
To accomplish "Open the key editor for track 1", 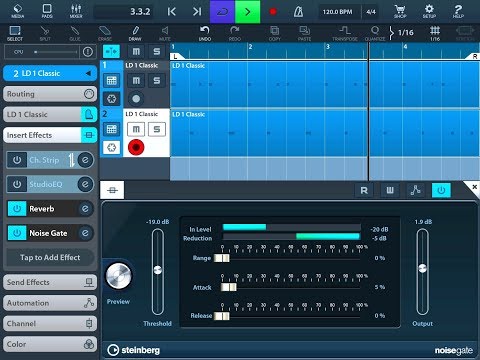I will 111,81.
